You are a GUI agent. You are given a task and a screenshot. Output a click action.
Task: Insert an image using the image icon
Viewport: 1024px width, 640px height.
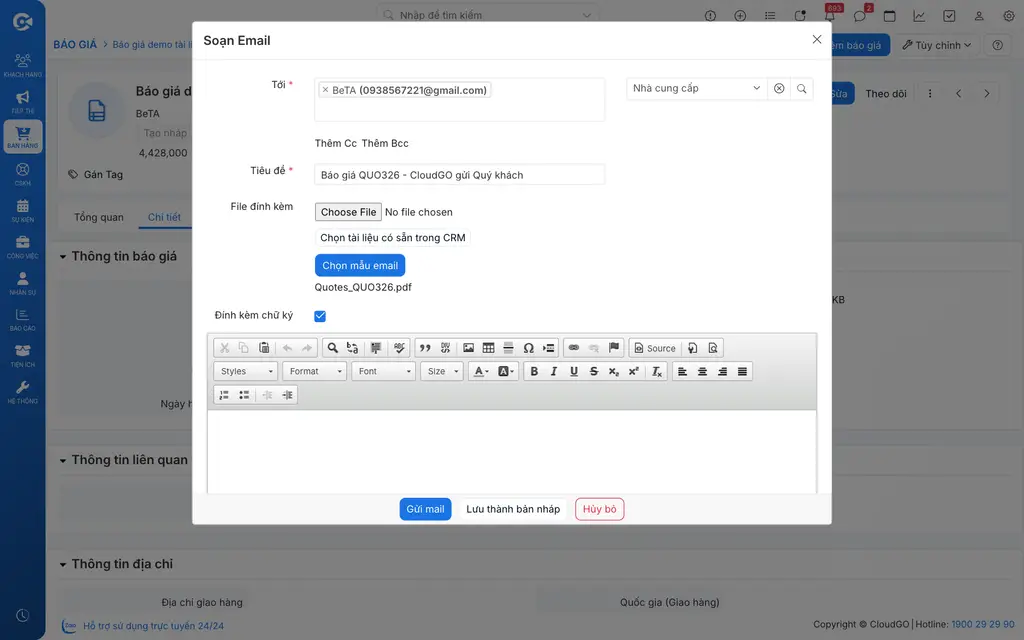(x=468, y=348)
